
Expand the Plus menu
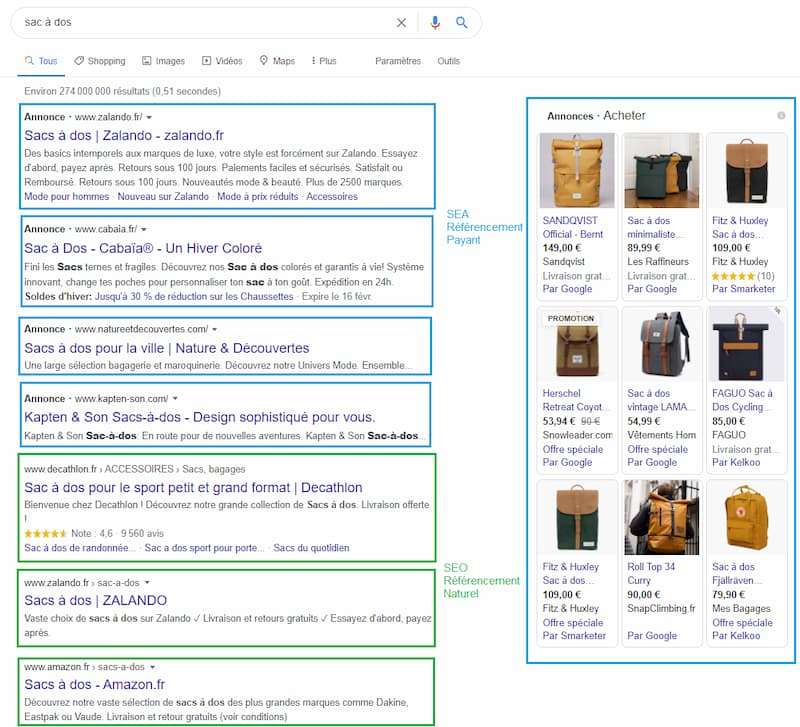(x=324, y=61)
